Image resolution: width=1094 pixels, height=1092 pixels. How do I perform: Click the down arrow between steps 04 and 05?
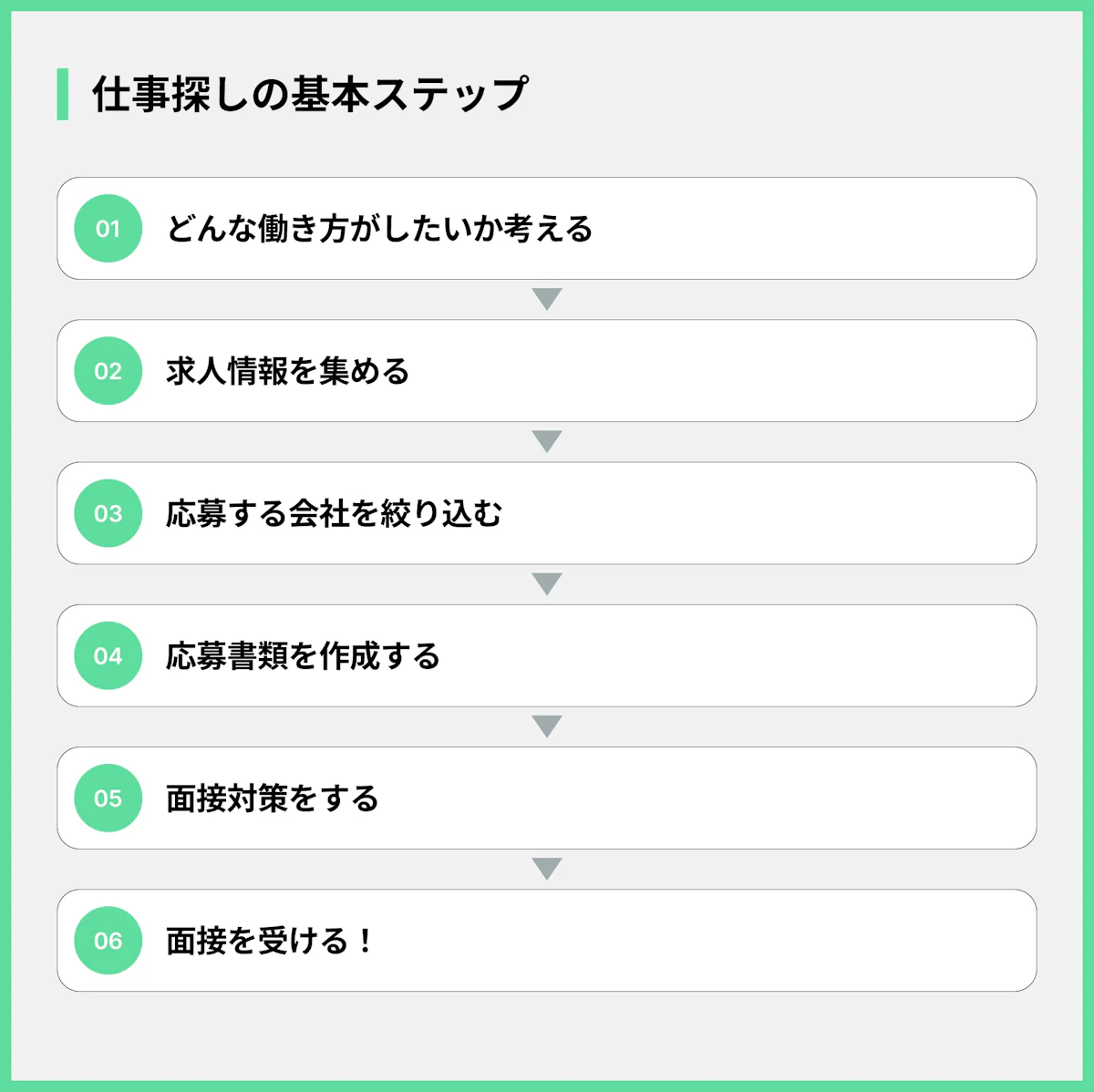547,726
